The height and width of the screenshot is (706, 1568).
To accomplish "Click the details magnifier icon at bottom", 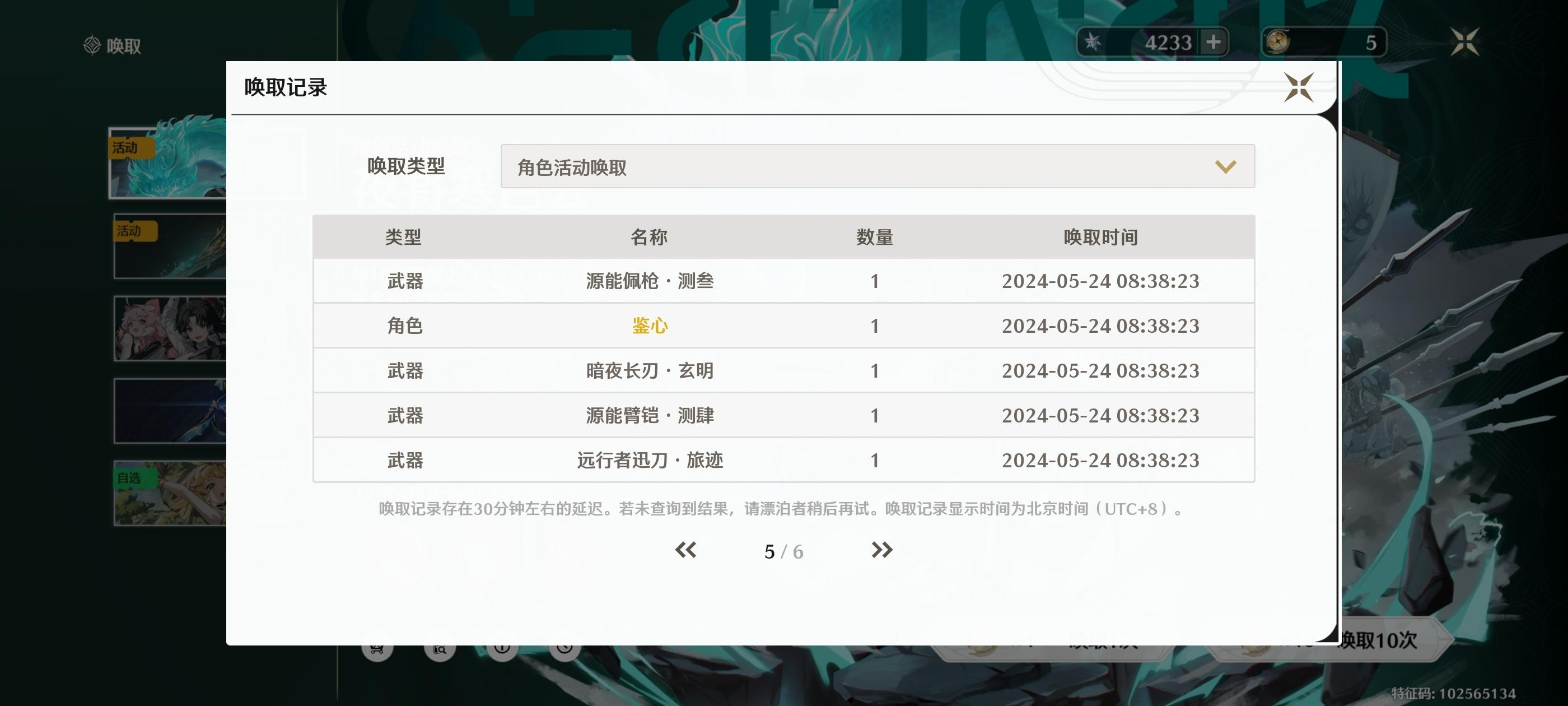I will click(x=440, y=649).
